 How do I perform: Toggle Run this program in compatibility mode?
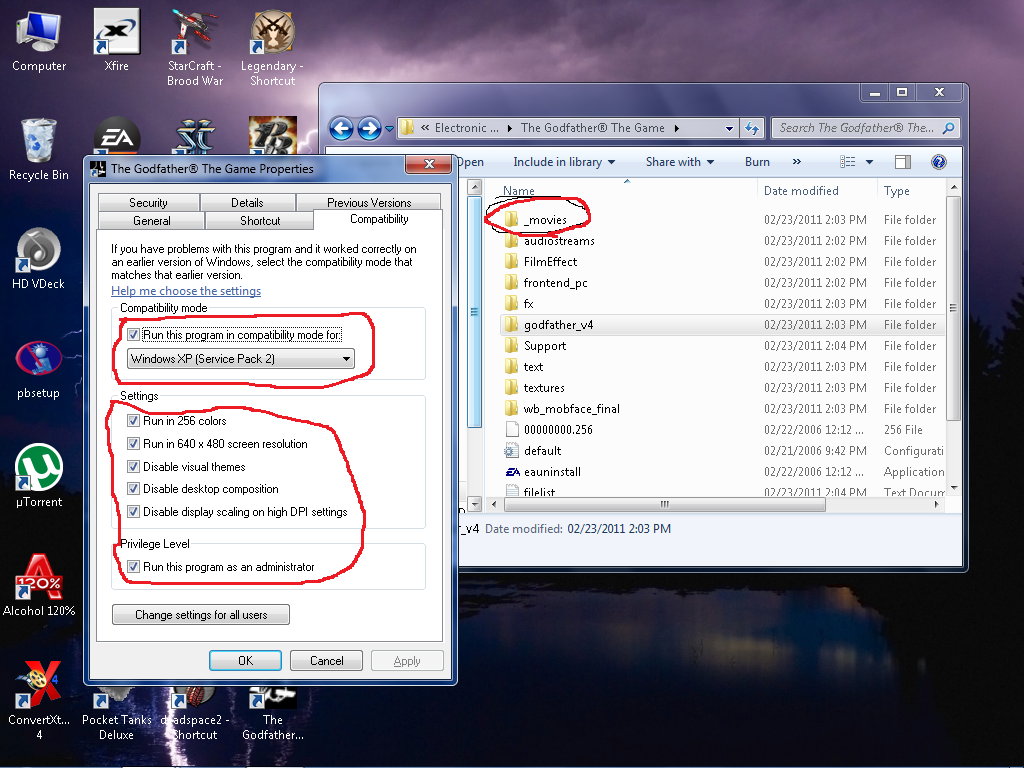click(133, 335)
